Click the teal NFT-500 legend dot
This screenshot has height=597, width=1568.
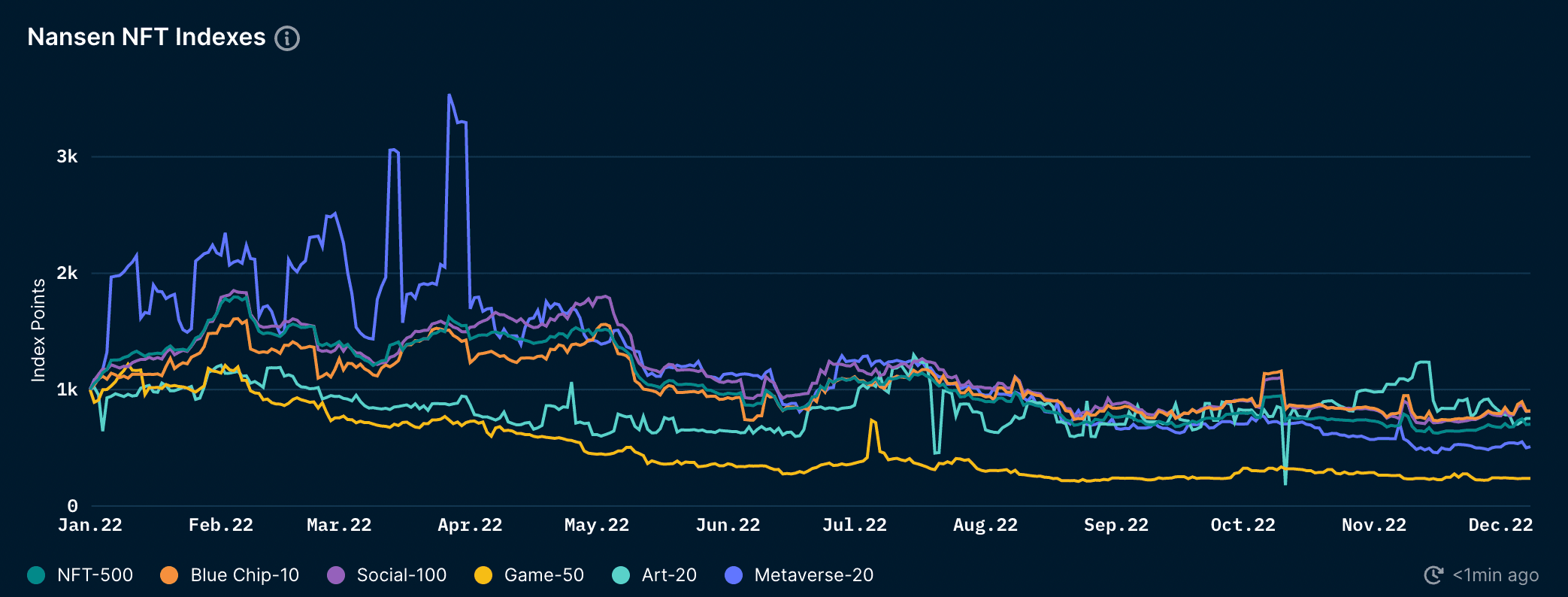[x=36, y=575]
